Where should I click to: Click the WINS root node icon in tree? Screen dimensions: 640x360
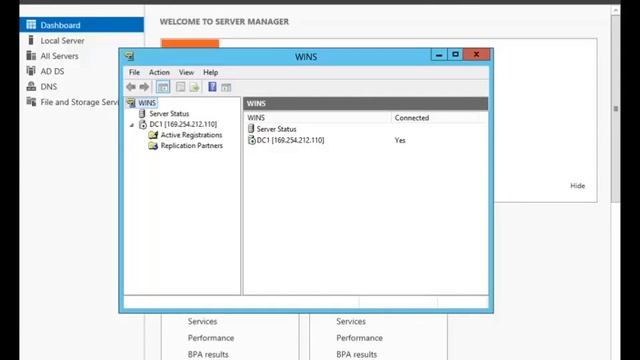(x=131, y=103)
